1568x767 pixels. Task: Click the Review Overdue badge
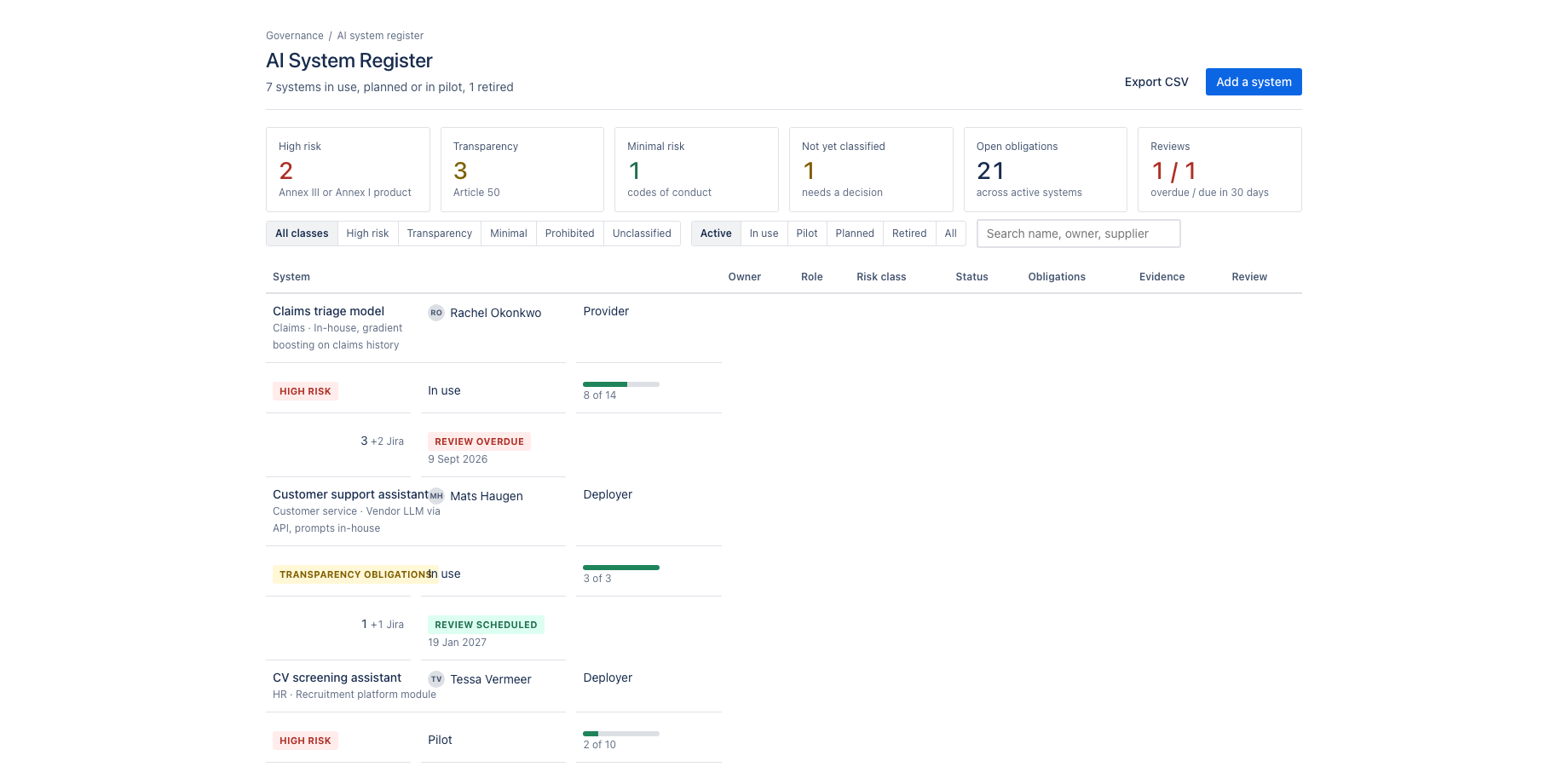pyautogui.click(x=479, y=441)
